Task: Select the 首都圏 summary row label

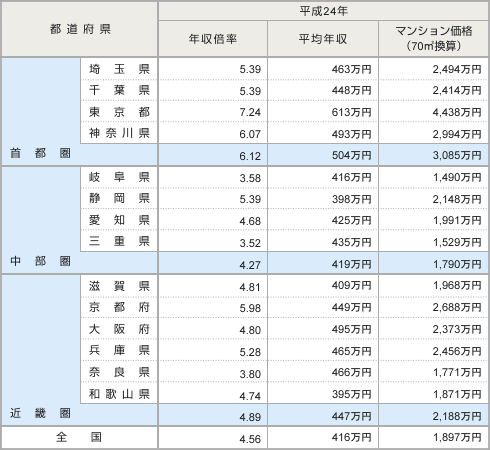Action: click(x=40, y=153)
